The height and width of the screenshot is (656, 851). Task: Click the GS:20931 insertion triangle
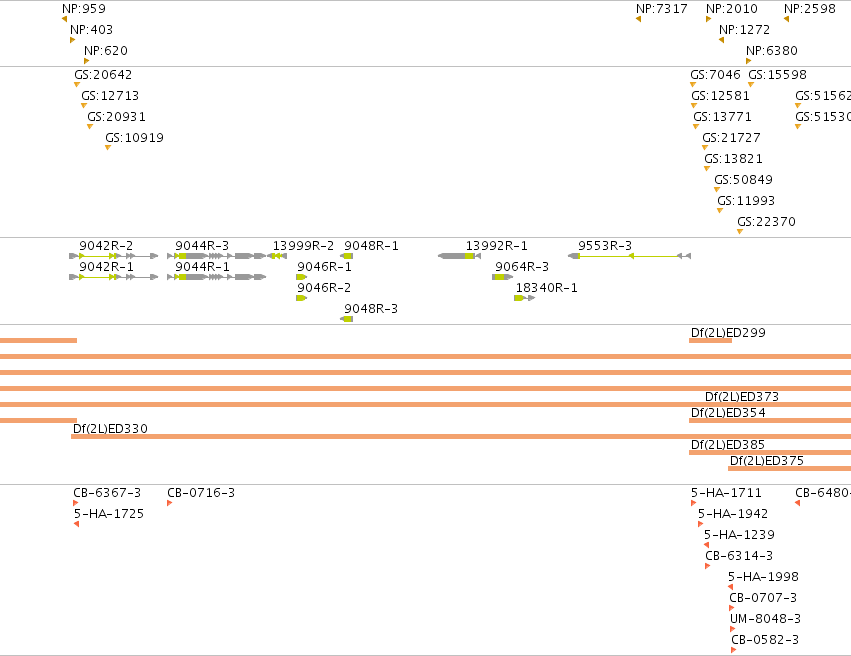(90, 127)
